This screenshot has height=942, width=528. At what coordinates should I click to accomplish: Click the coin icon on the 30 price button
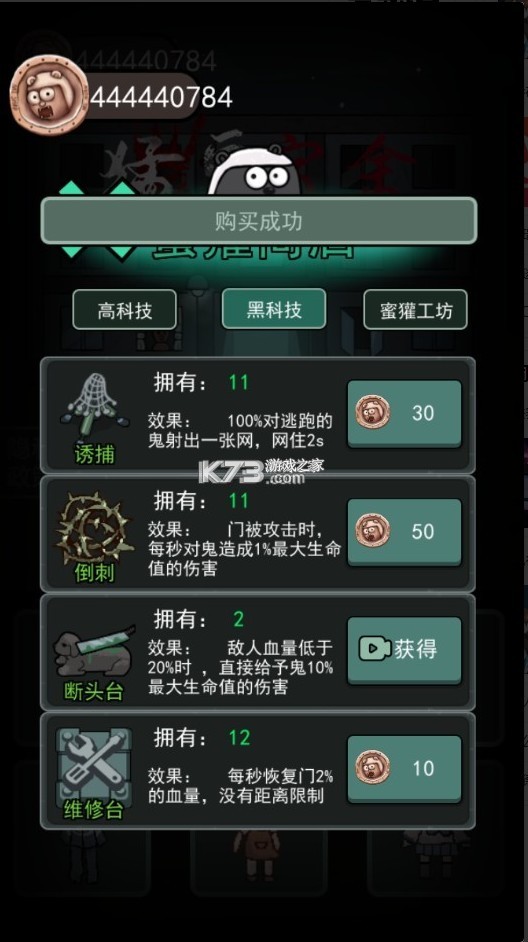pyautogui.click(x=372, y=413)
